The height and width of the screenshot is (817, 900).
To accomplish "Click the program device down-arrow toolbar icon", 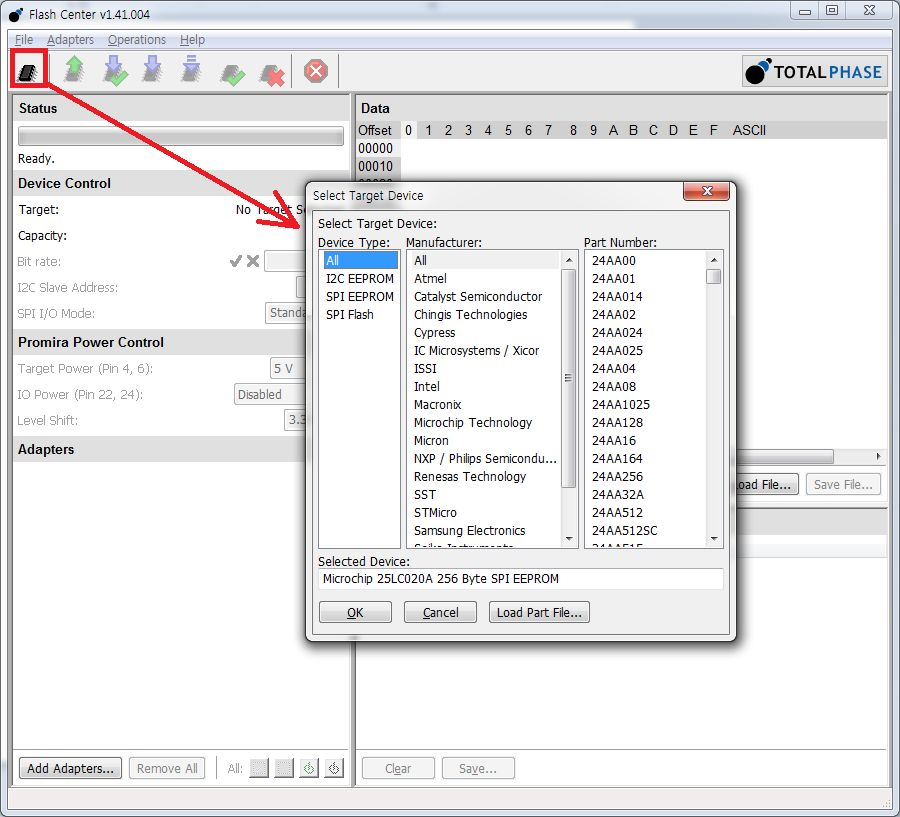I will click(152, 70).
